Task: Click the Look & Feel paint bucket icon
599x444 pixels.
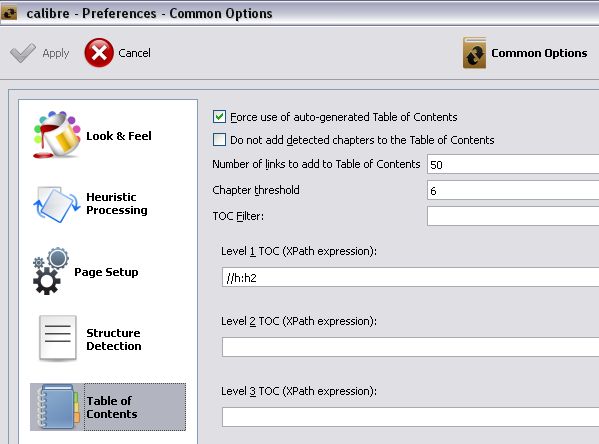Action: 57,134
